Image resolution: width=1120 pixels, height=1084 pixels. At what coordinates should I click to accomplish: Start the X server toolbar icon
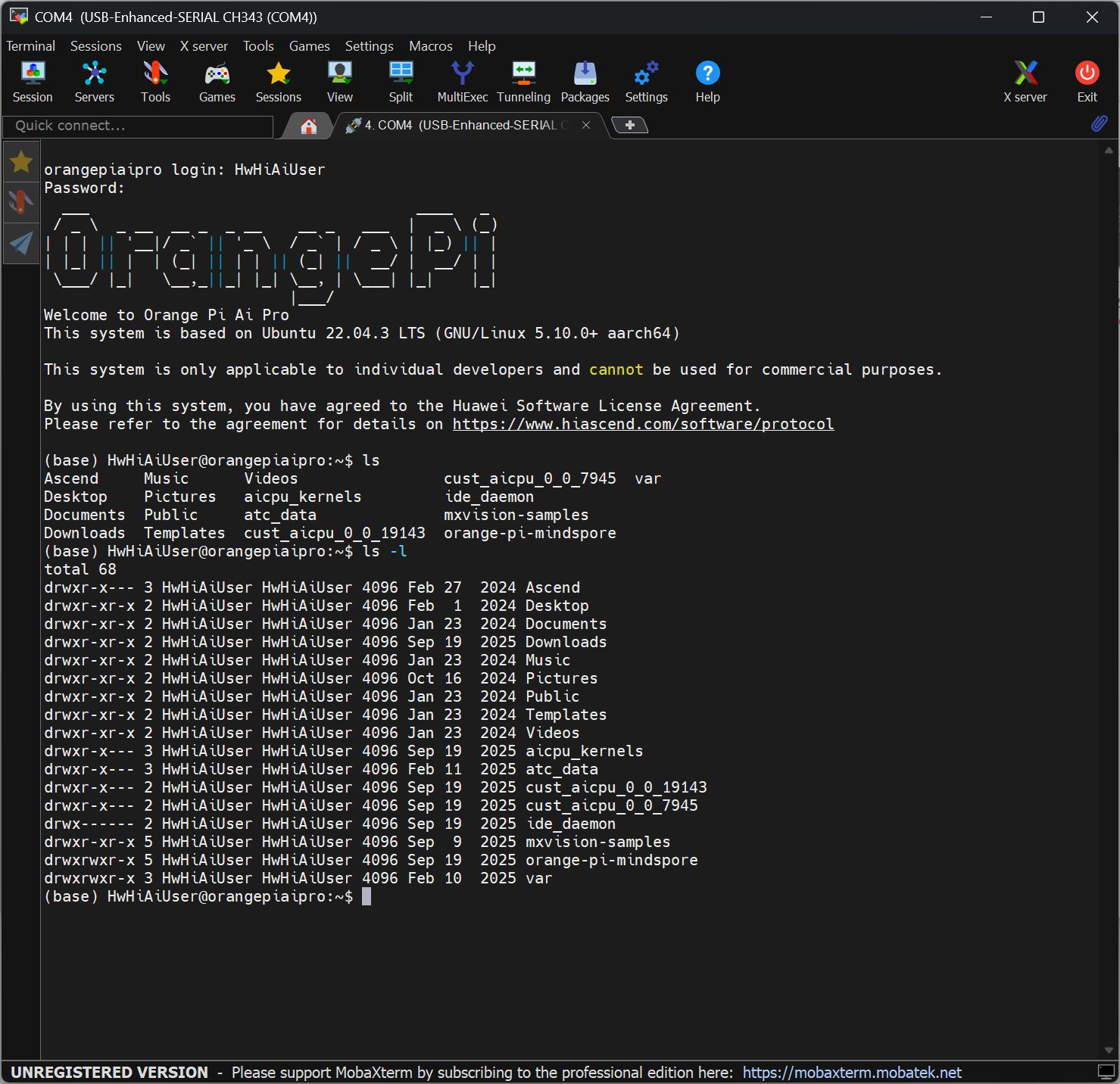pos(1025,82)
